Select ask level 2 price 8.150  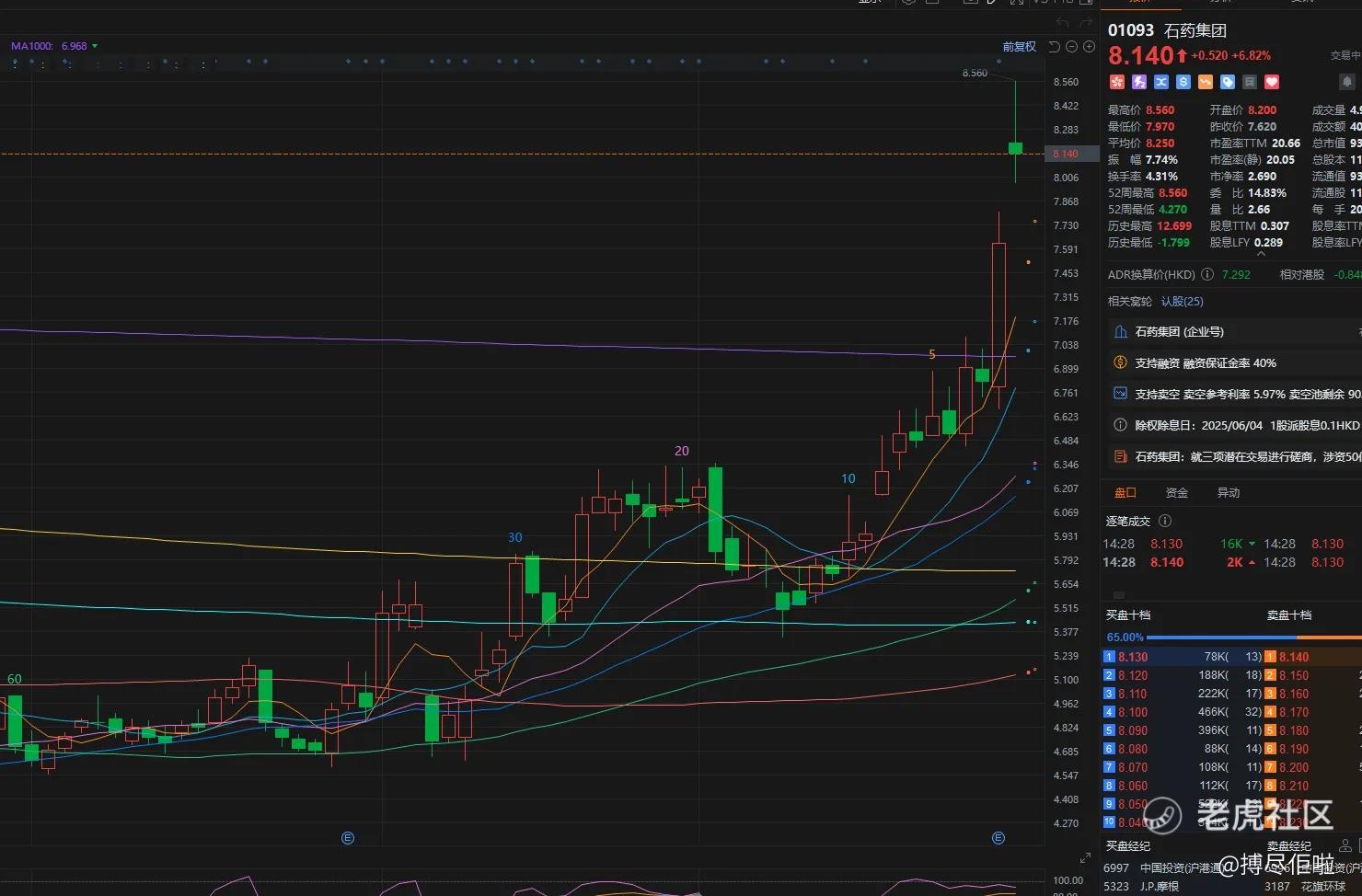1294,675
